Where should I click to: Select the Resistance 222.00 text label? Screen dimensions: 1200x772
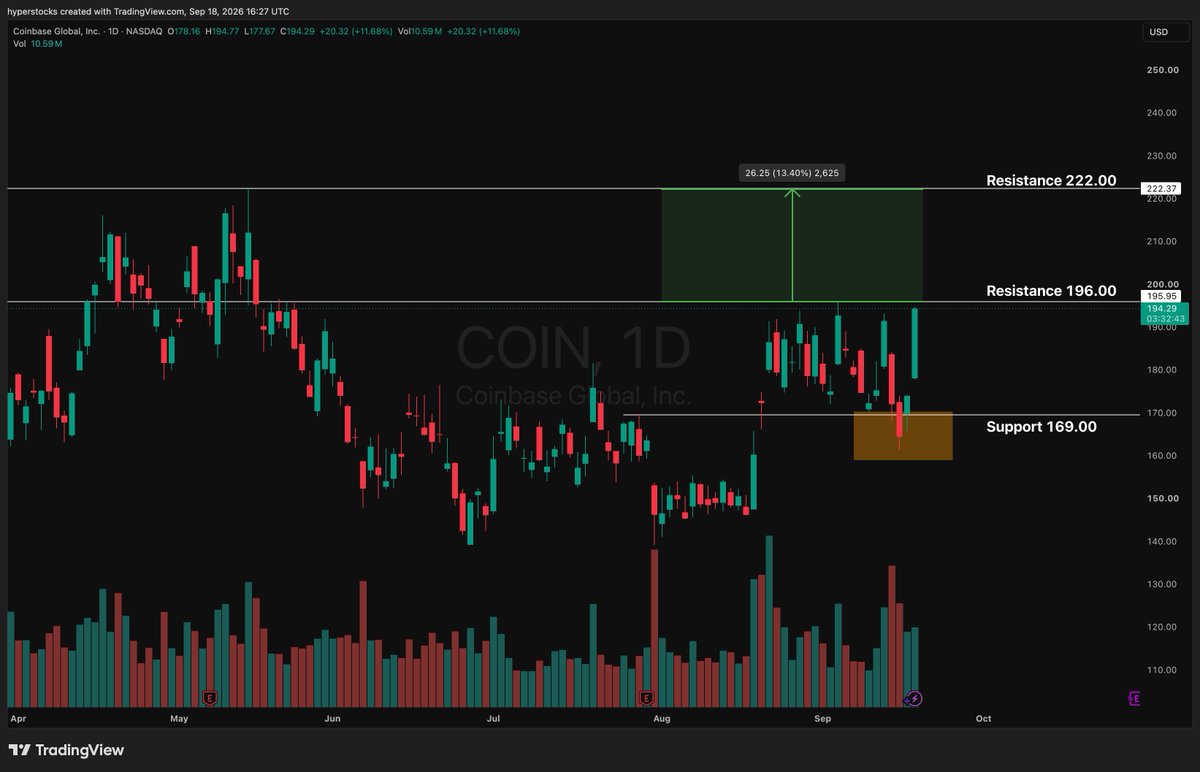point(1051,181)
